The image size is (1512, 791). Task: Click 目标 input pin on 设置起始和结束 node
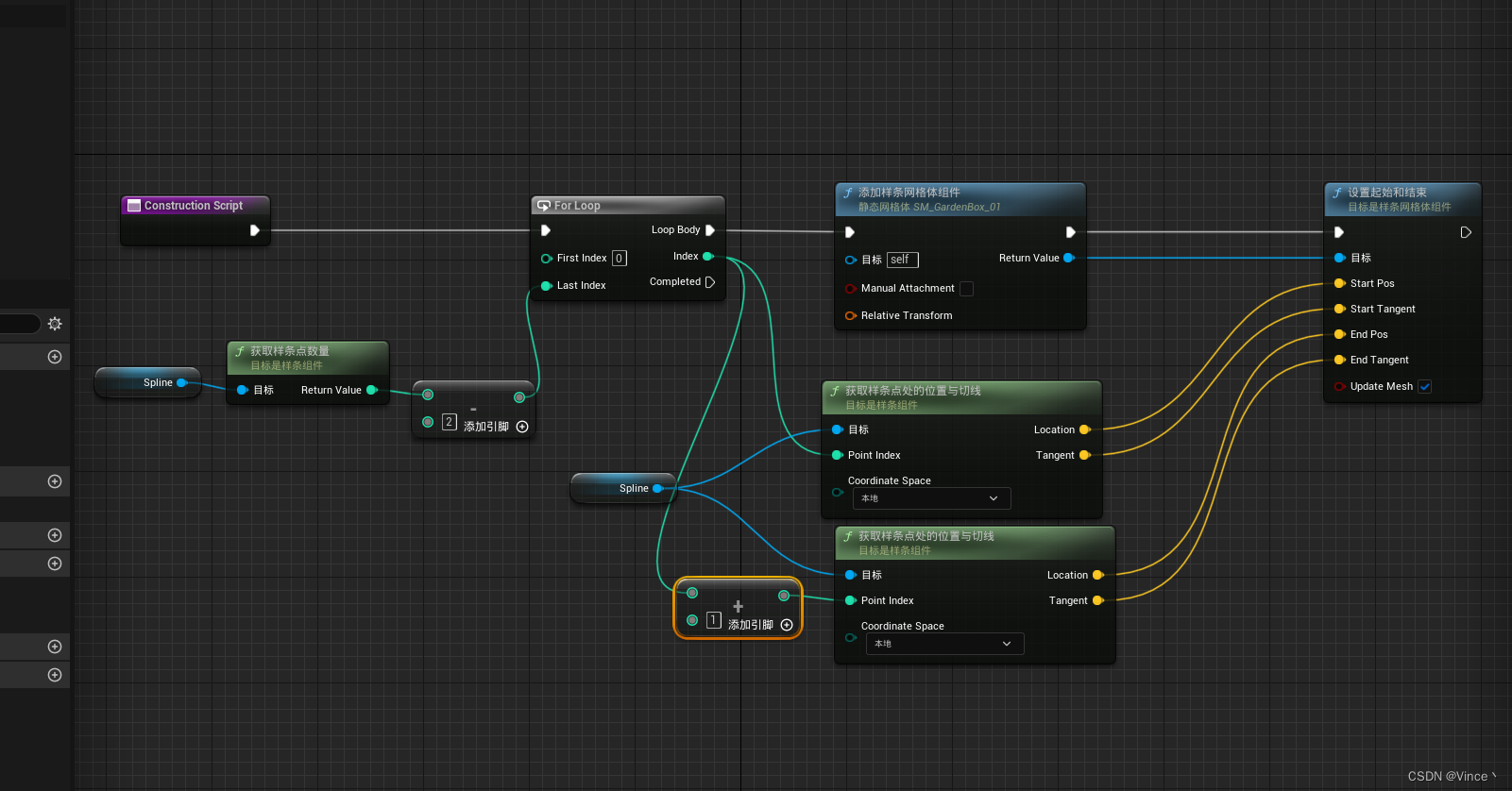[x=1339, y=258]
